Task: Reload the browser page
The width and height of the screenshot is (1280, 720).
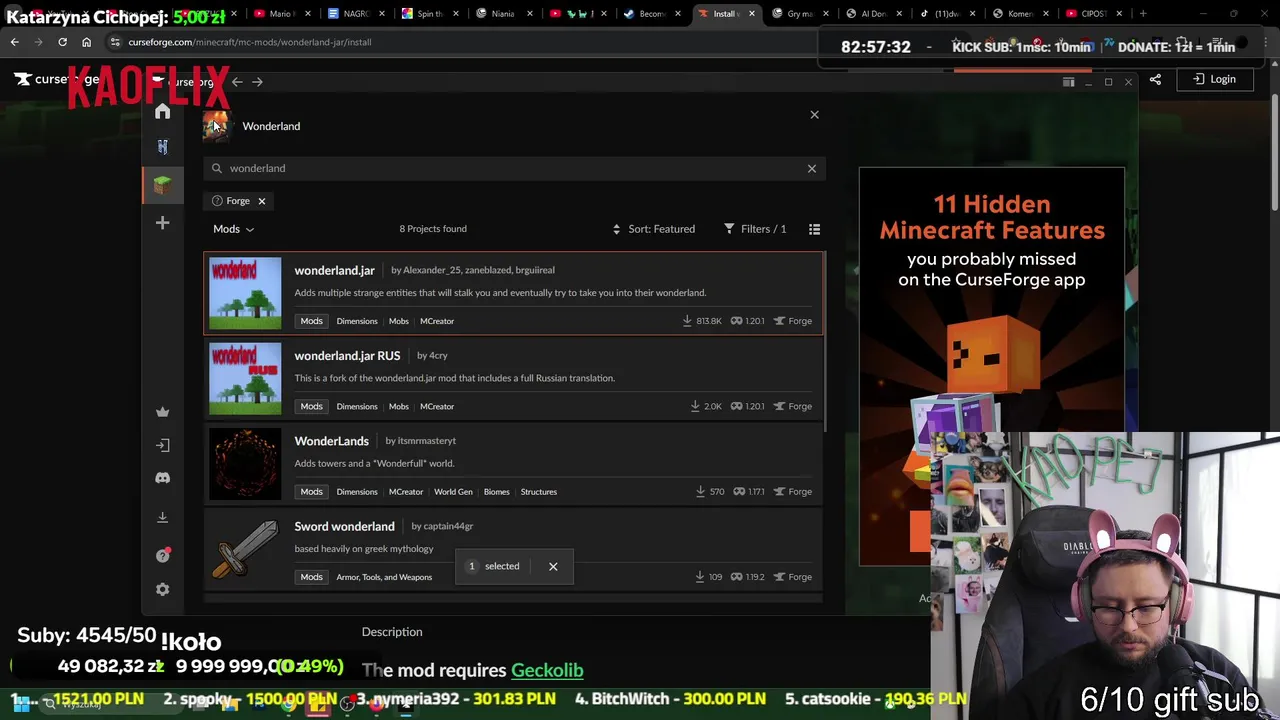Action: pyautogui.click(x=62, y=42)
